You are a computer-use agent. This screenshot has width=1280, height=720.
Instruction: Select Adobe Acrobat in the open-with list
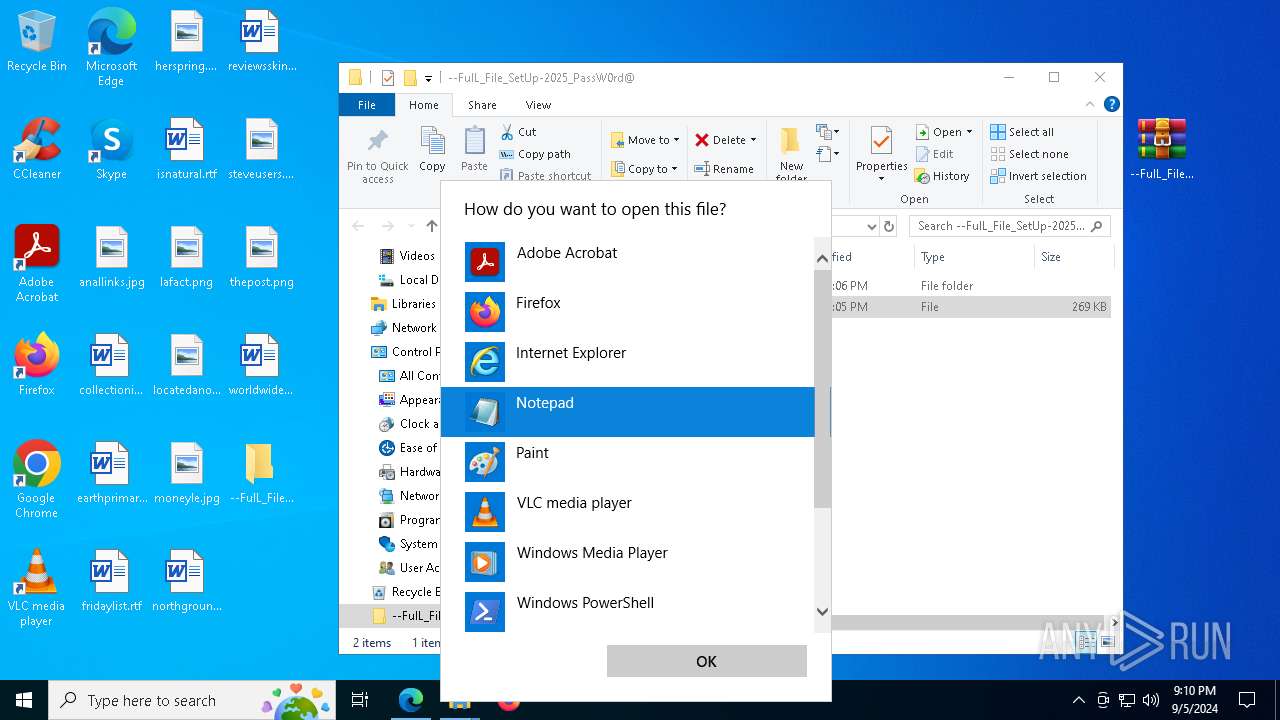tap(628, 262)
